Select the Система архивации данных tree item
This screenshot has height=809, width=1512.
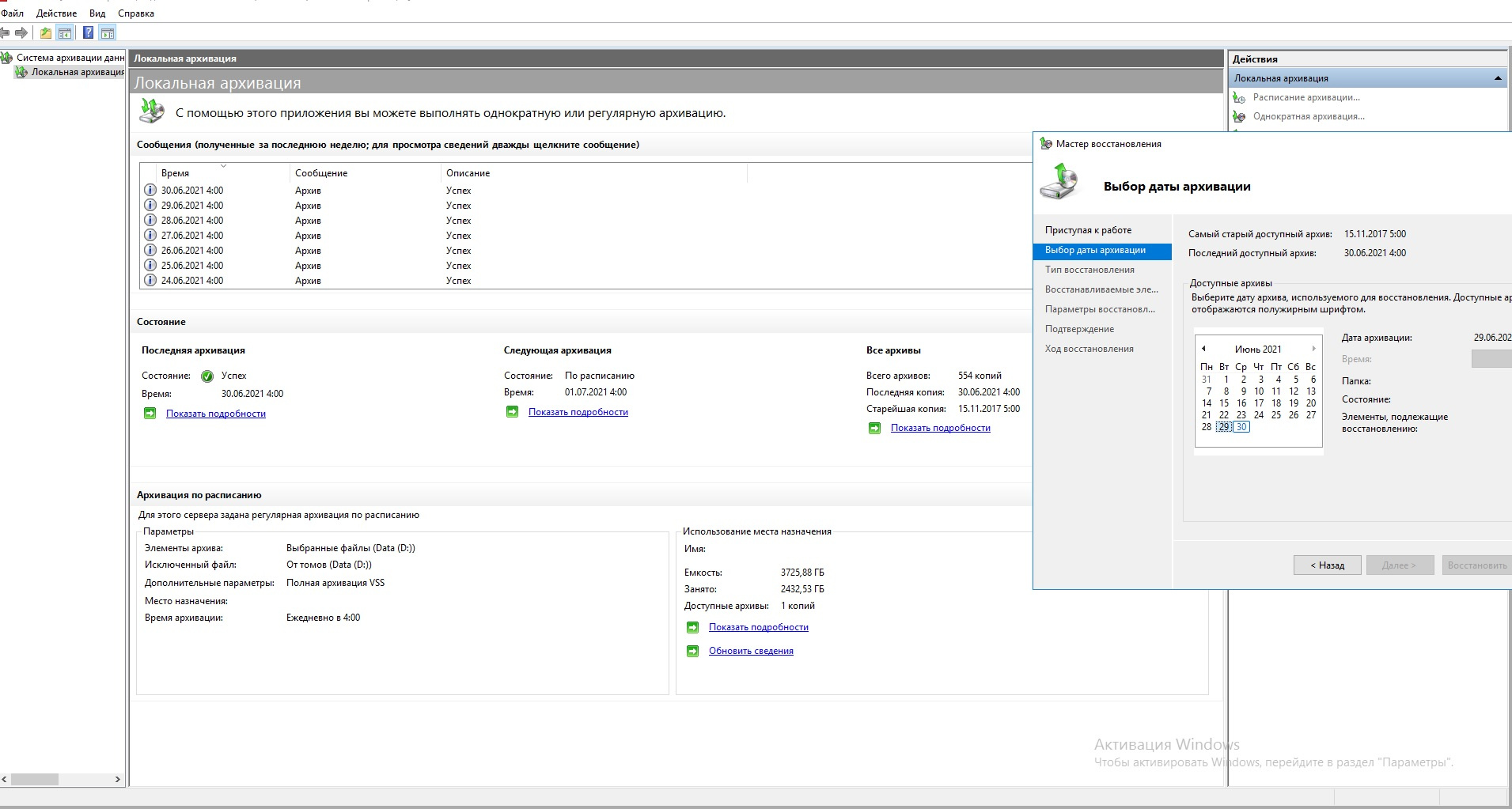pyautogui.click(x=70, y=58)
